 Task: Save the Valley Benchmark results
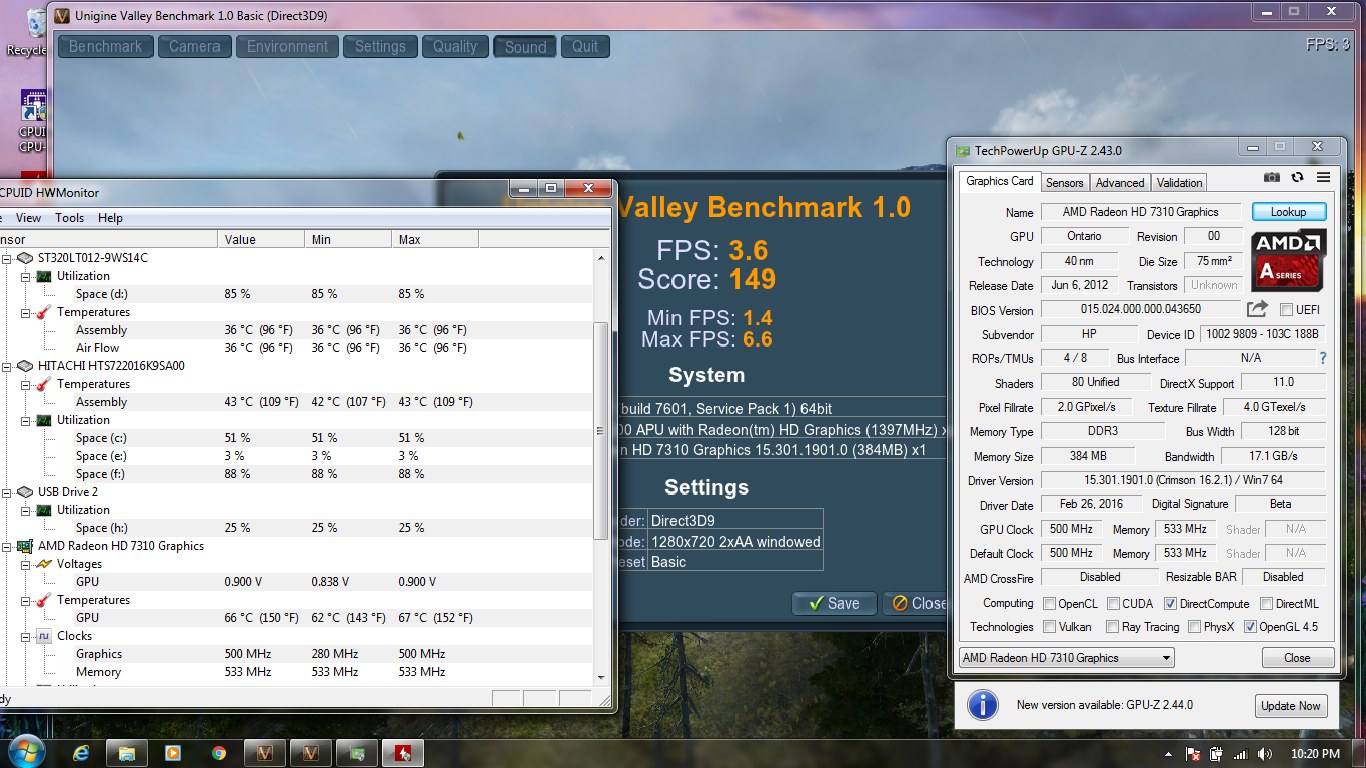point(834,603)
